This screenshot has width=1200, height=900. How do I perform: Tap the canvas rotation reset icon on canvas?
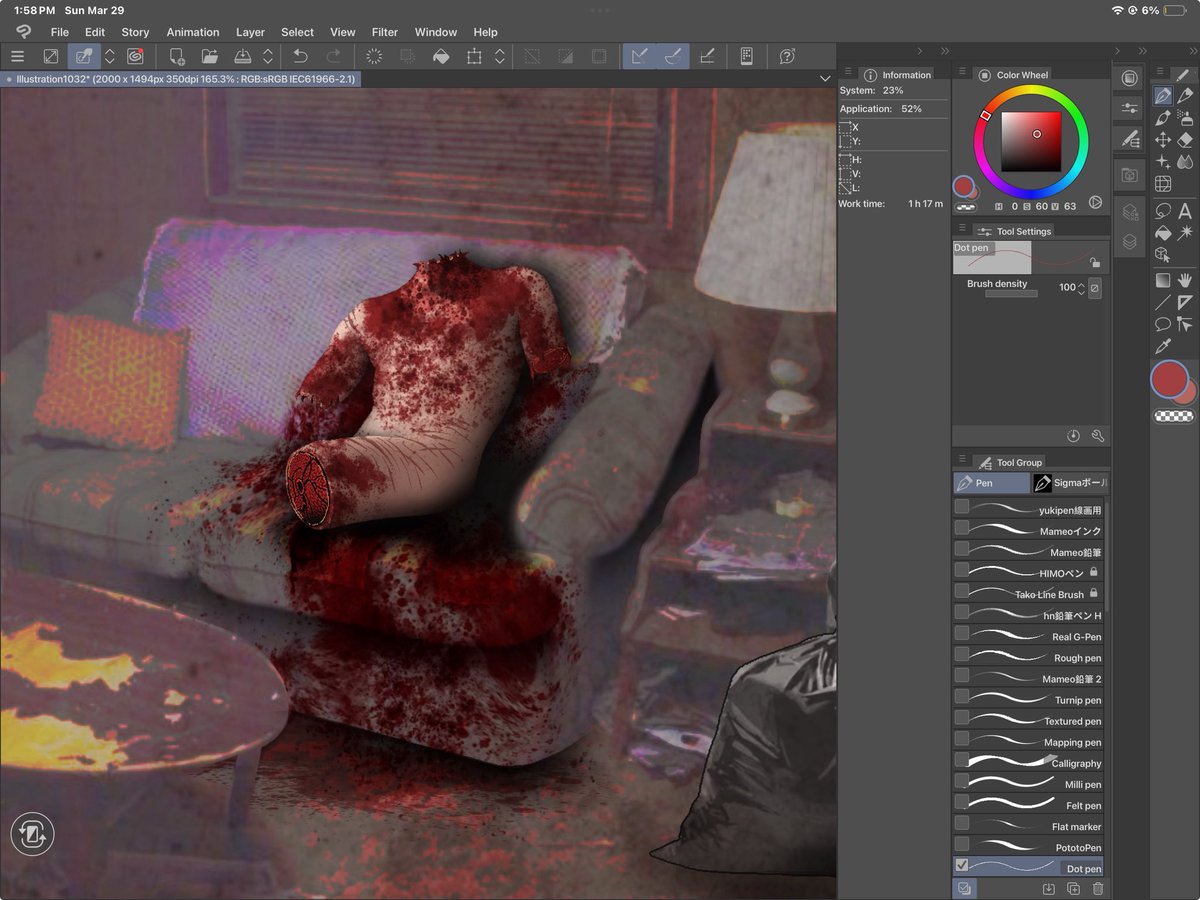coord(31,834)
